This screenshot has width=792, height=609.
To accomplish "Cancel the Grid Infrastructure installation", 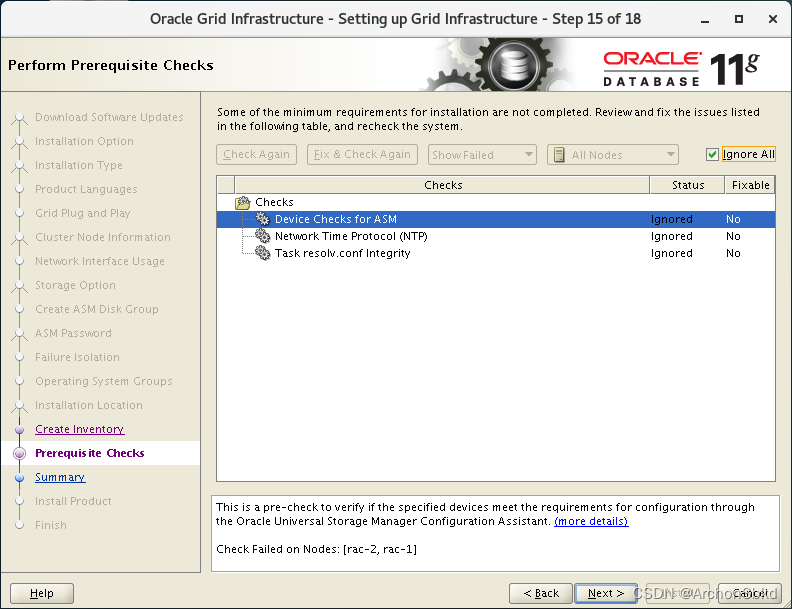I will pyautogui.click(x=750, y=593).
